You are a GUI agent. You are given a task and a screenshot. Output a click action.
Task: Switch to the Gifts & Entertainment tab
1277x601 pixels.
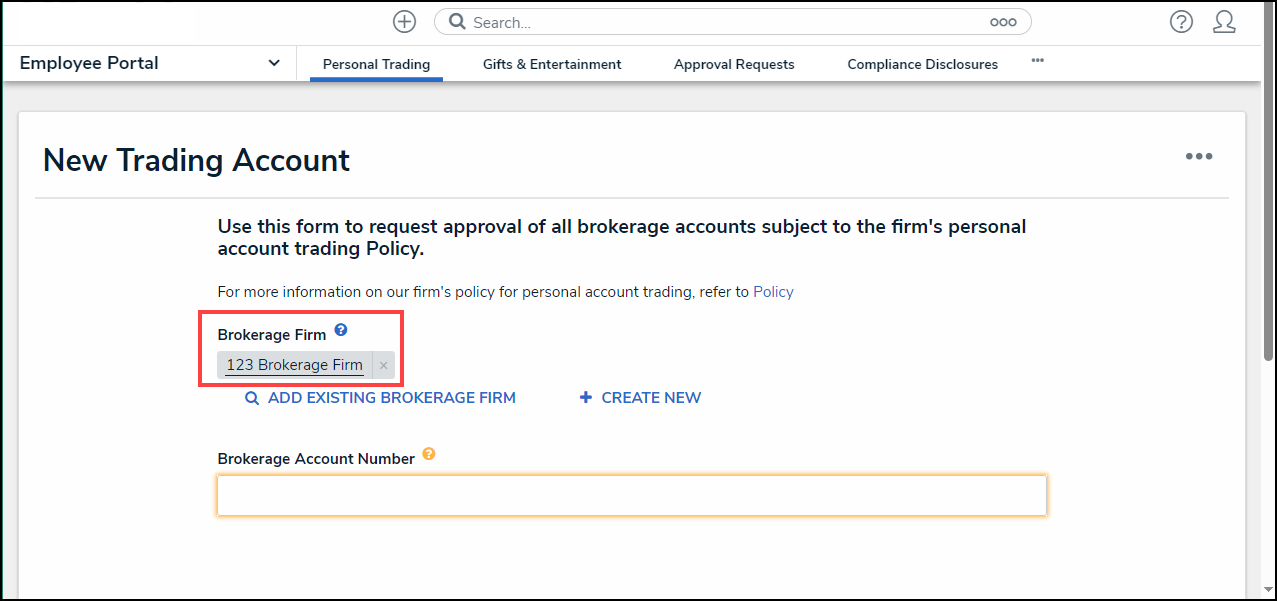coord(552,64)
